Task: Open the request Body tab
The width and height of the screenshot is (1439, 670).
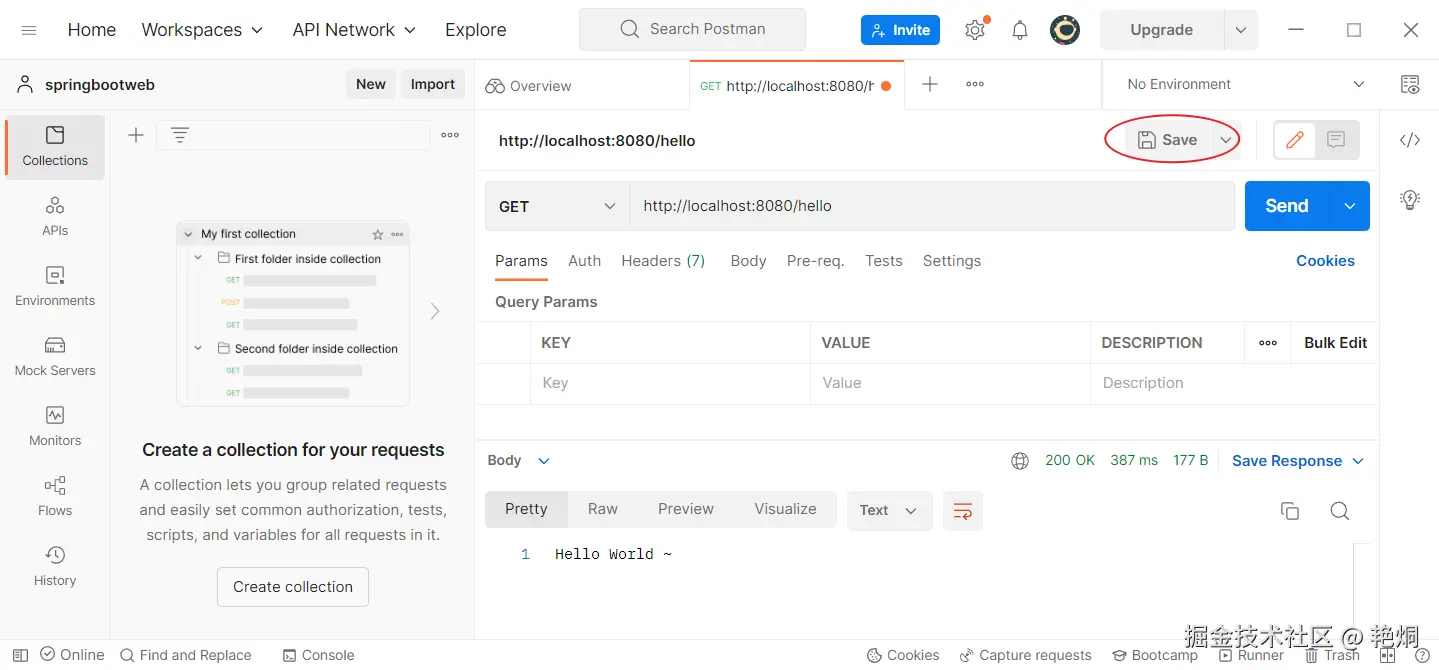Action: 748,261
